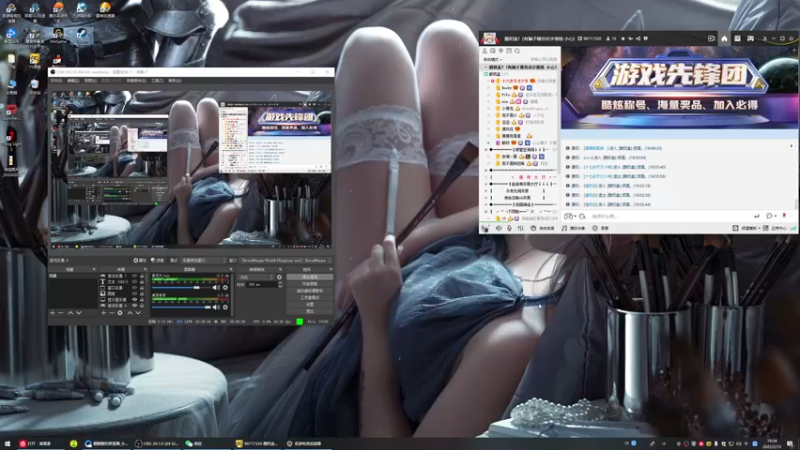This screenshot has width=800, height=450.
Task: Increase the transition duration stepper
Action: click(x=280, y=283)
